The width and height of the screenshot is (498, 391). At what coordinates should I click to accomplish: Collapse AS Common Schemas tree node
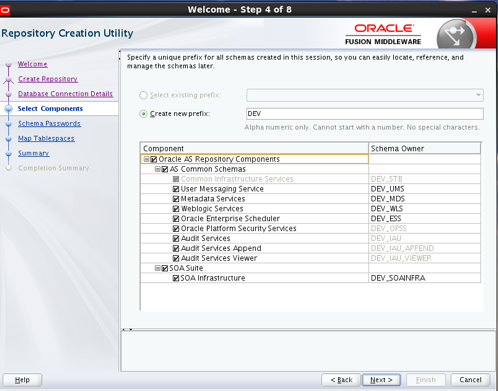click(157, 169)
